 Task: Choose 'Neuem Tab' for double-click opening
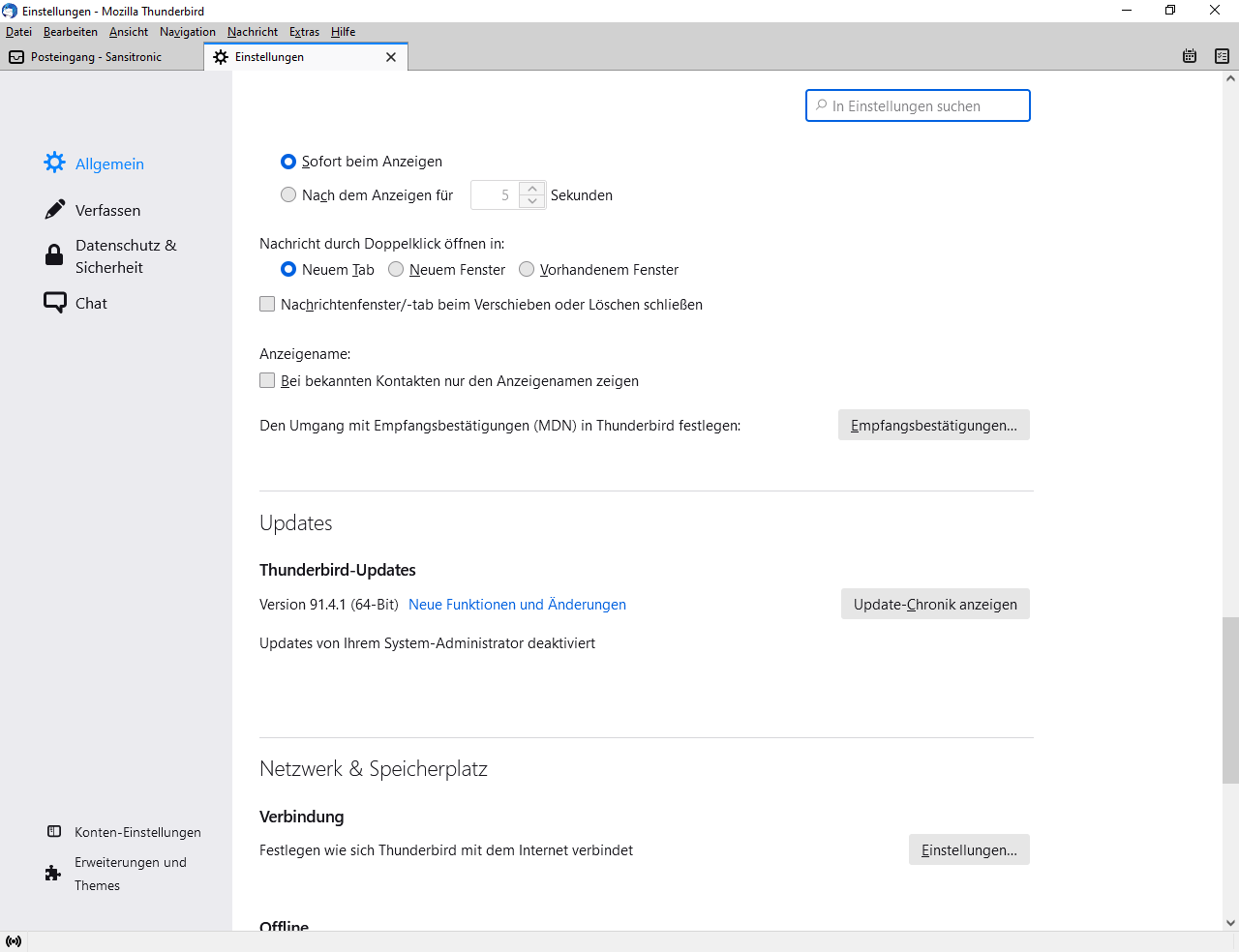pyautogui.click(x=288, y=269)
